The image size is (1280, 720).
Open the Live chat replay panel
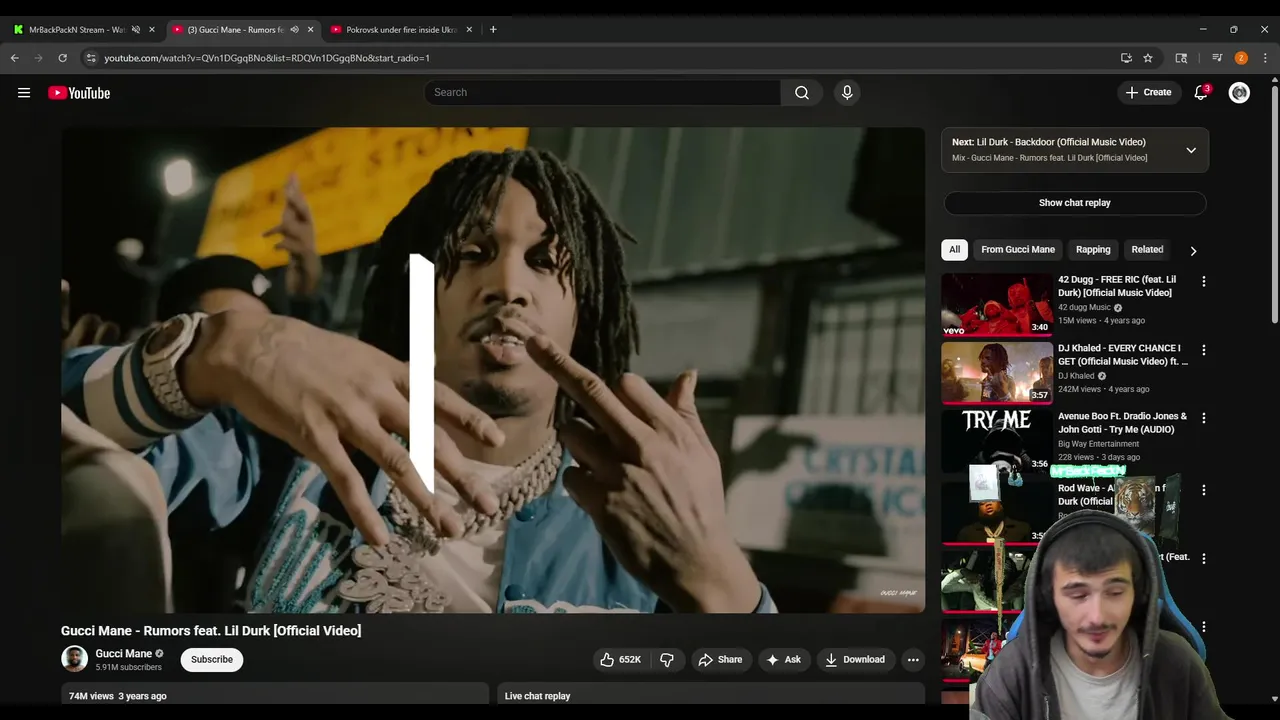click(711, 695)
